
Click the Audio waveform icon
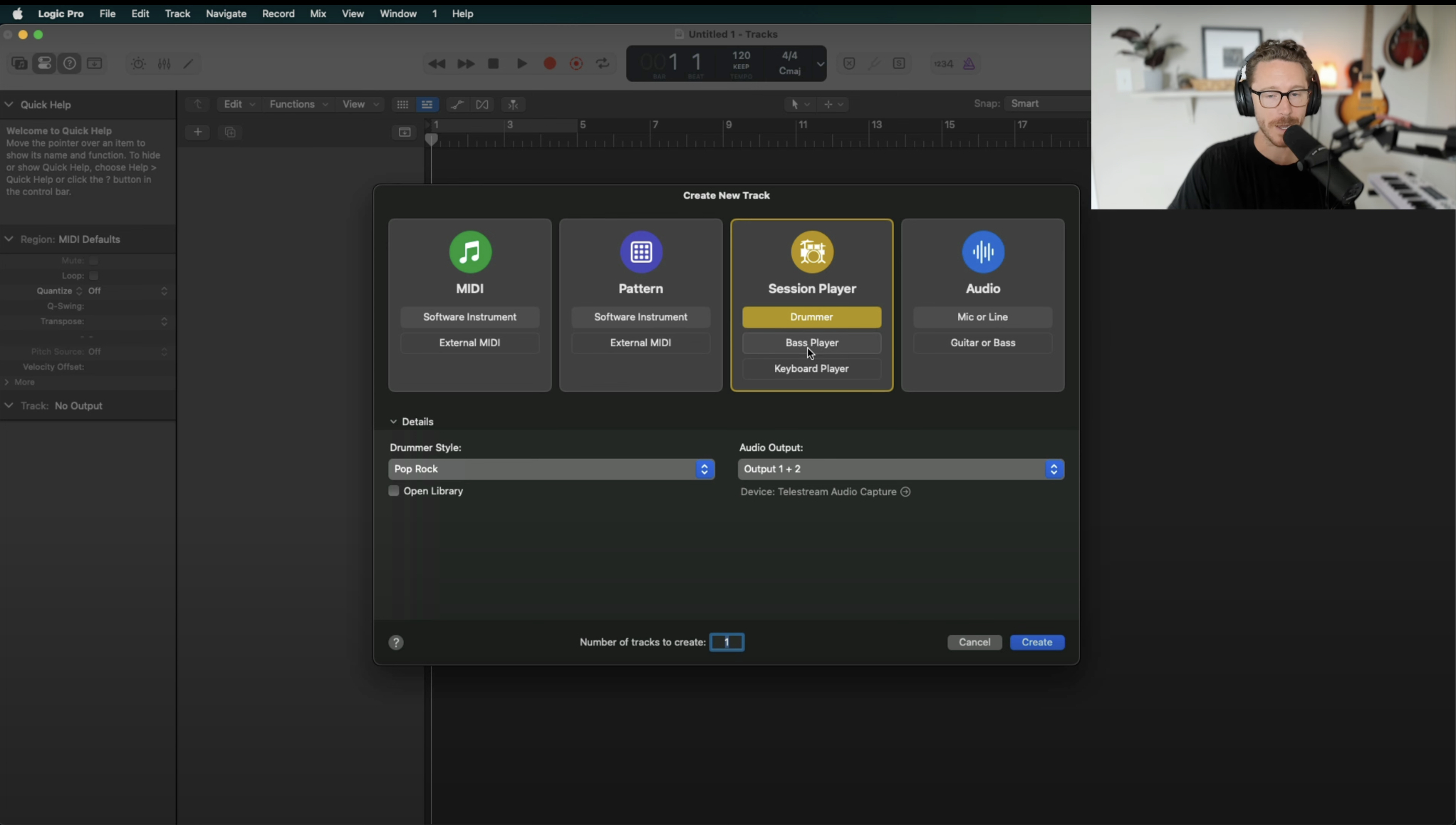[x=983, y=251]
